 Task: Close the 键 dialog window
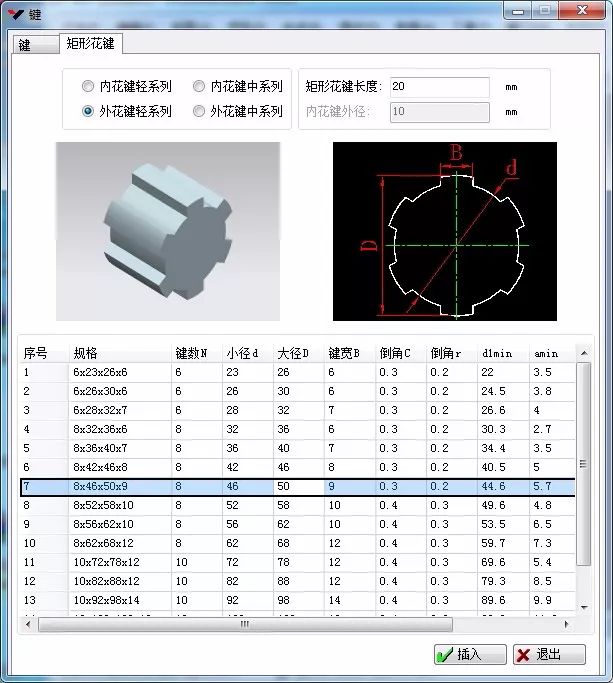pos(582,10)
